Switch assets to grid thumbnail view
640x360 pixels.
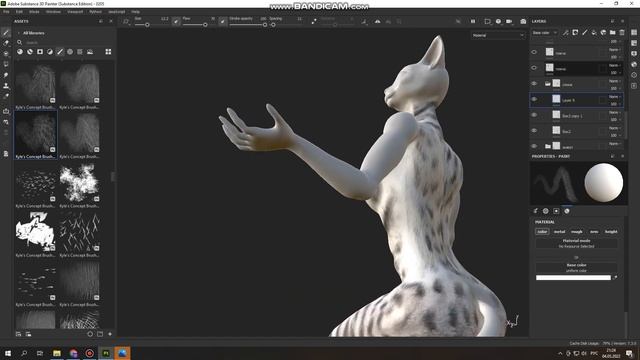pos(108,52)
